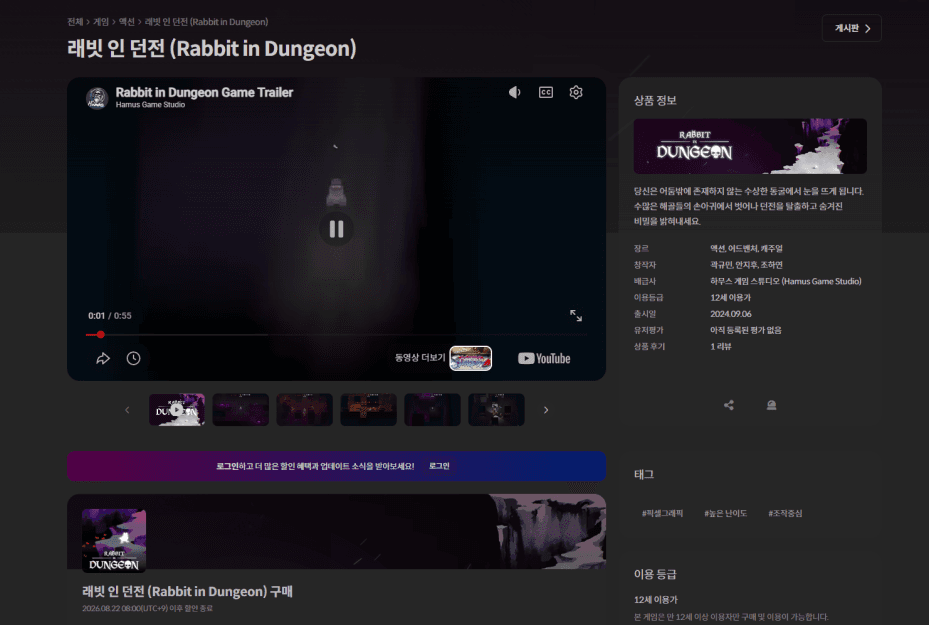
Task: Click the Rabbit in Dungeon Game Trailer title
Action: pos(204,92)
